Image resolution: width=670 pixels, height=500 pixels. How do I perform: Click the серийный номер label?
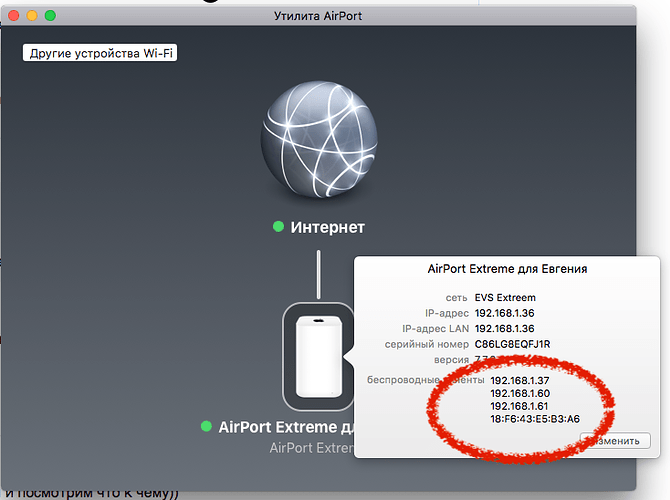tap(426, 344)
